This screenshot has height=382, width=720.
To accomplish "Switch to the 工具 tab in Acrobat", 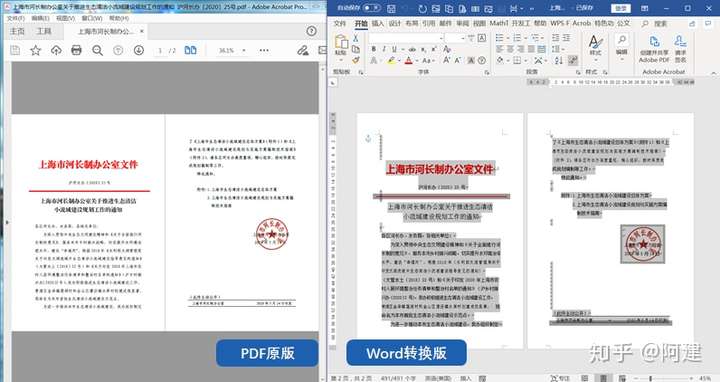I will pos(44,31).
